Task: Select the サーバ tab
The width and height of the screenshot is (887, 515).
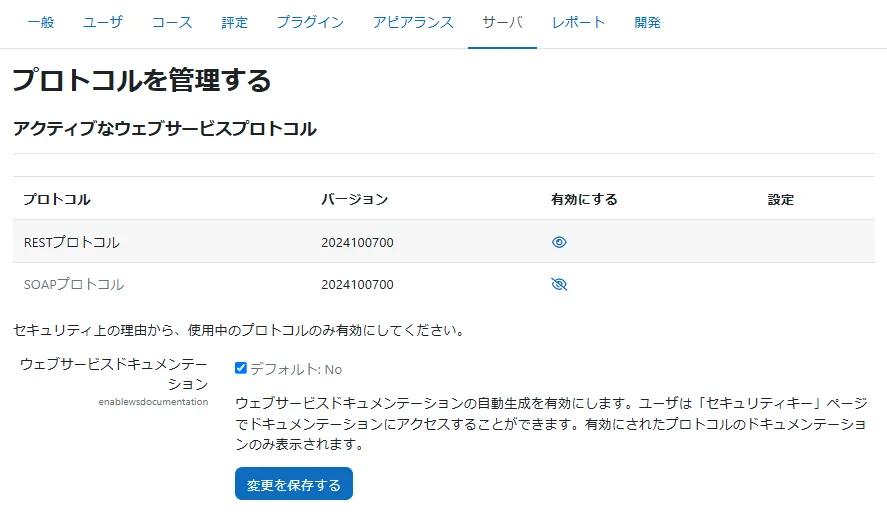Action: tap(502, 23)
